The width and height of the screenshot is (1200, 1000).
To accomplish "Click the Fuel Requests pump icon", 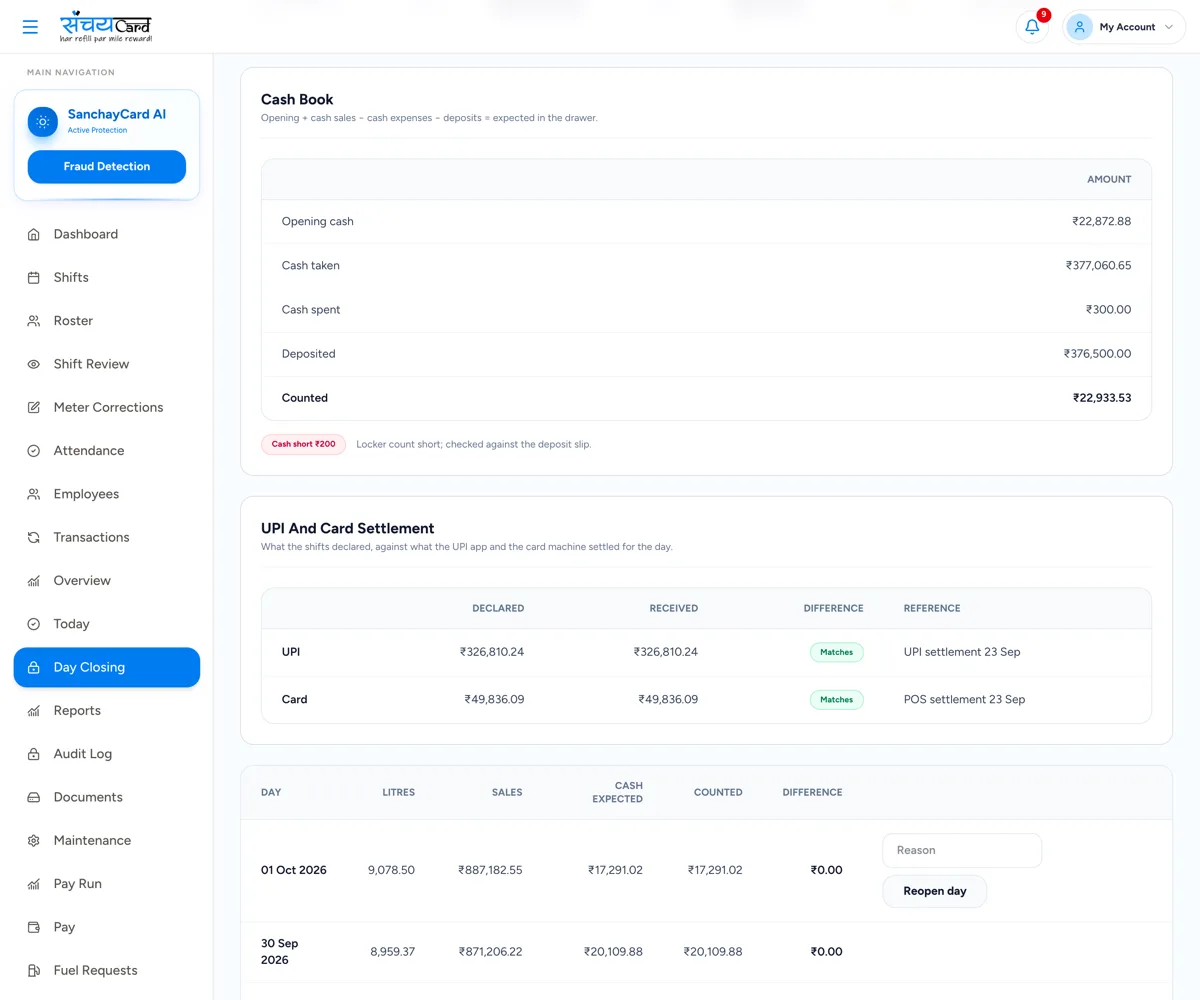I will [34, 971].
